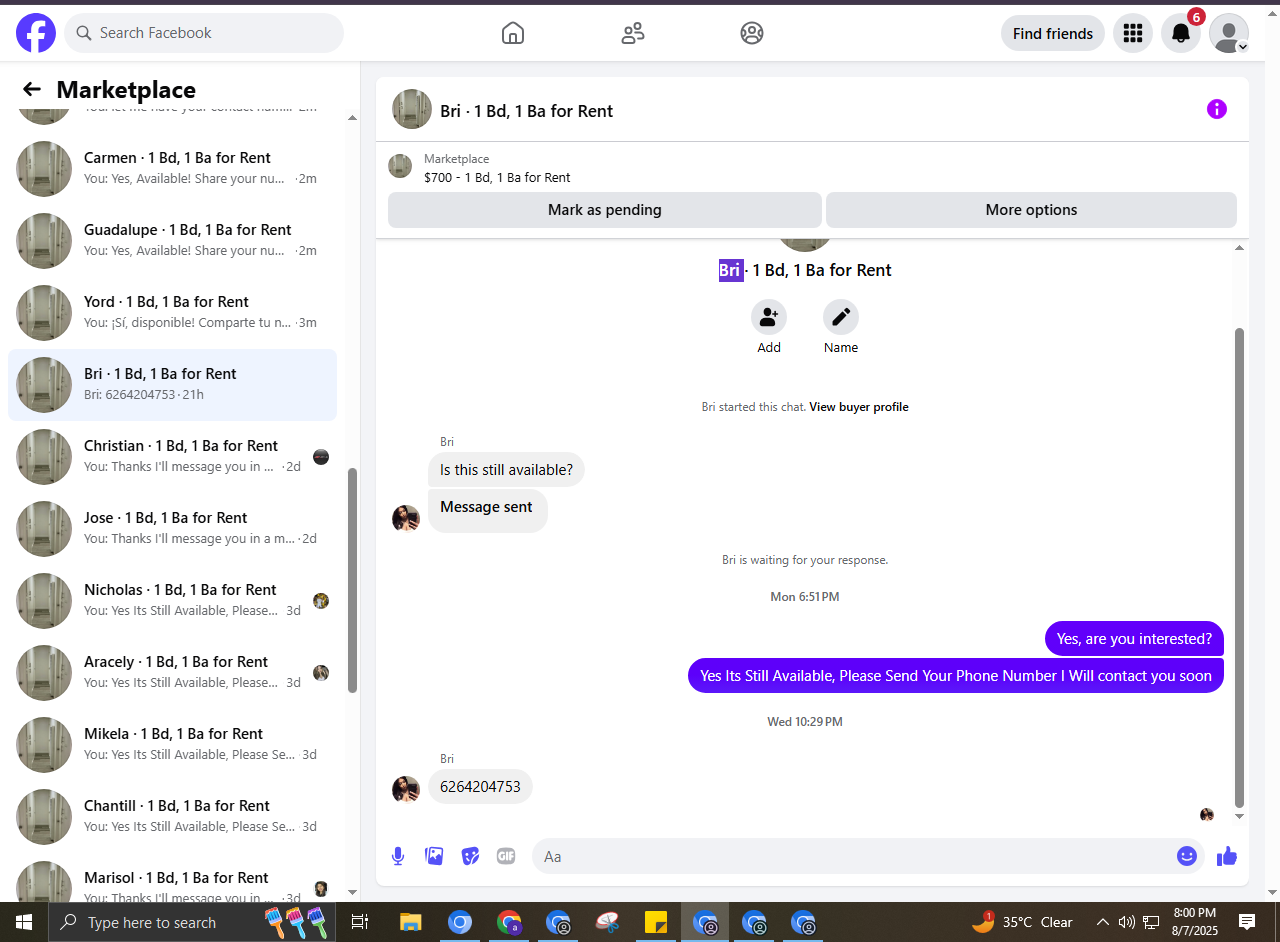Click the chat header listing thumbnail
1280x942 pixels.
point(412,109)
